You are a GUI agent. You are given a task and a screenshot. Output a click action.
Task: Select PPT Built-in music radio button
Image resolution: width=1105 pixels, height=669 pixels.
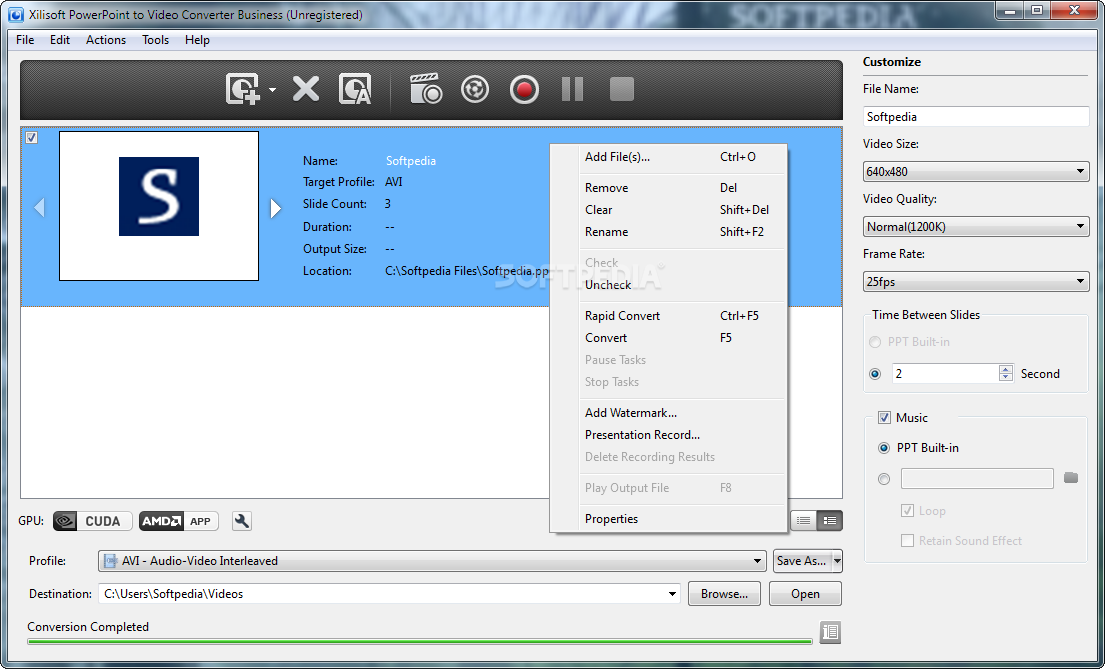coord(884,448)
